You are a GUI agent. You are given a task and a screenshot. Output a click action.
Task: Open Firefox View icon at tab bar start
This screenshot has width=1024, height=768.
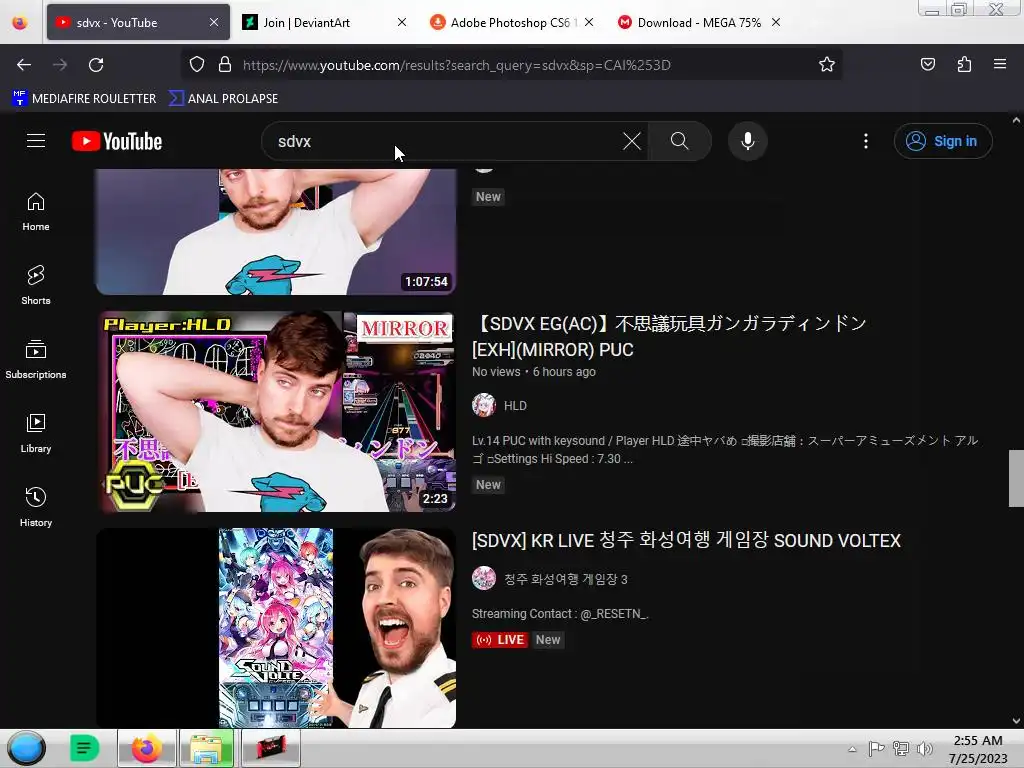(x=20, y=22)
